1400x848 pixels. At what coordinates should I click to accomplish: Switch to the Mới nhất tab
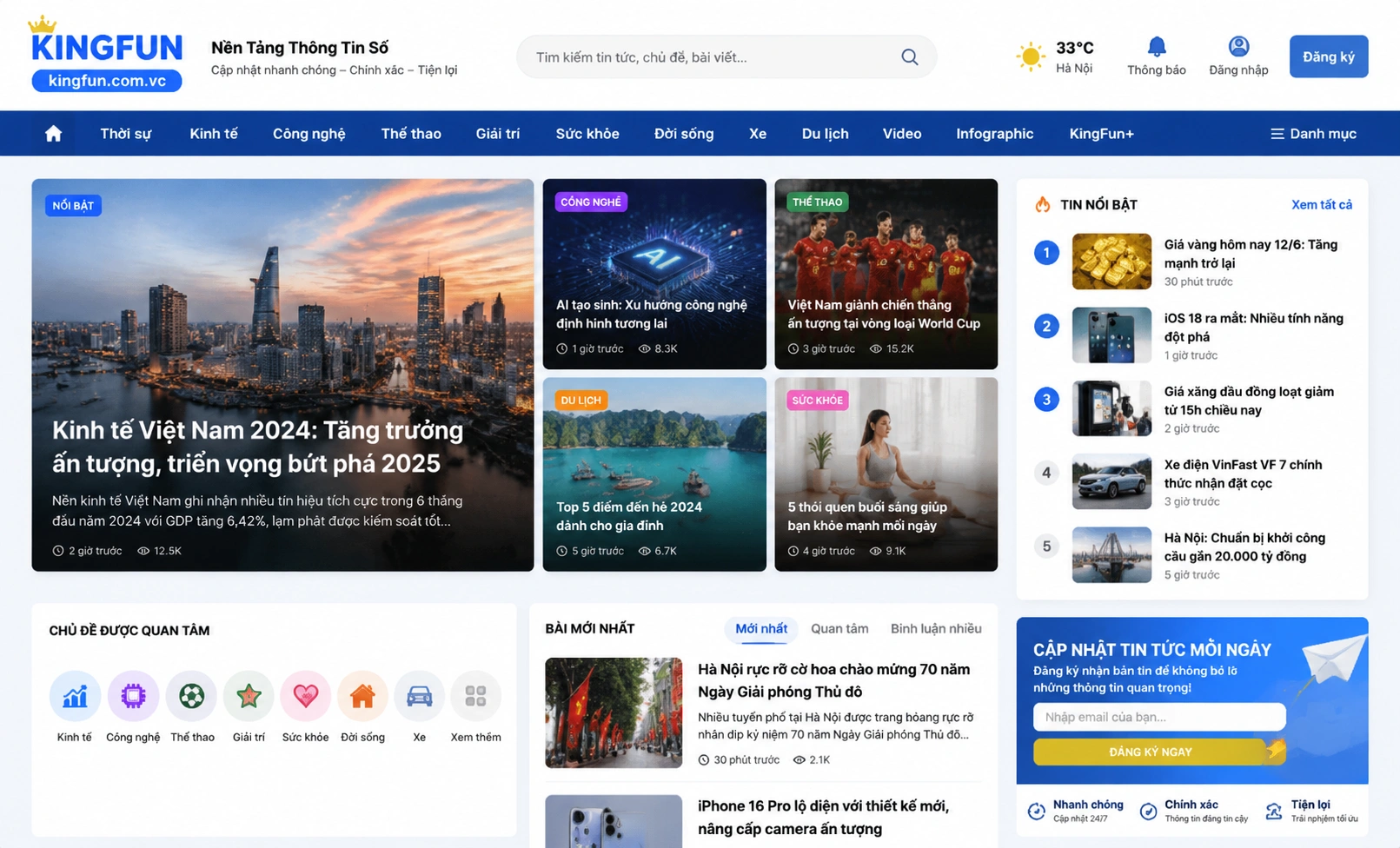pos(761,629)
